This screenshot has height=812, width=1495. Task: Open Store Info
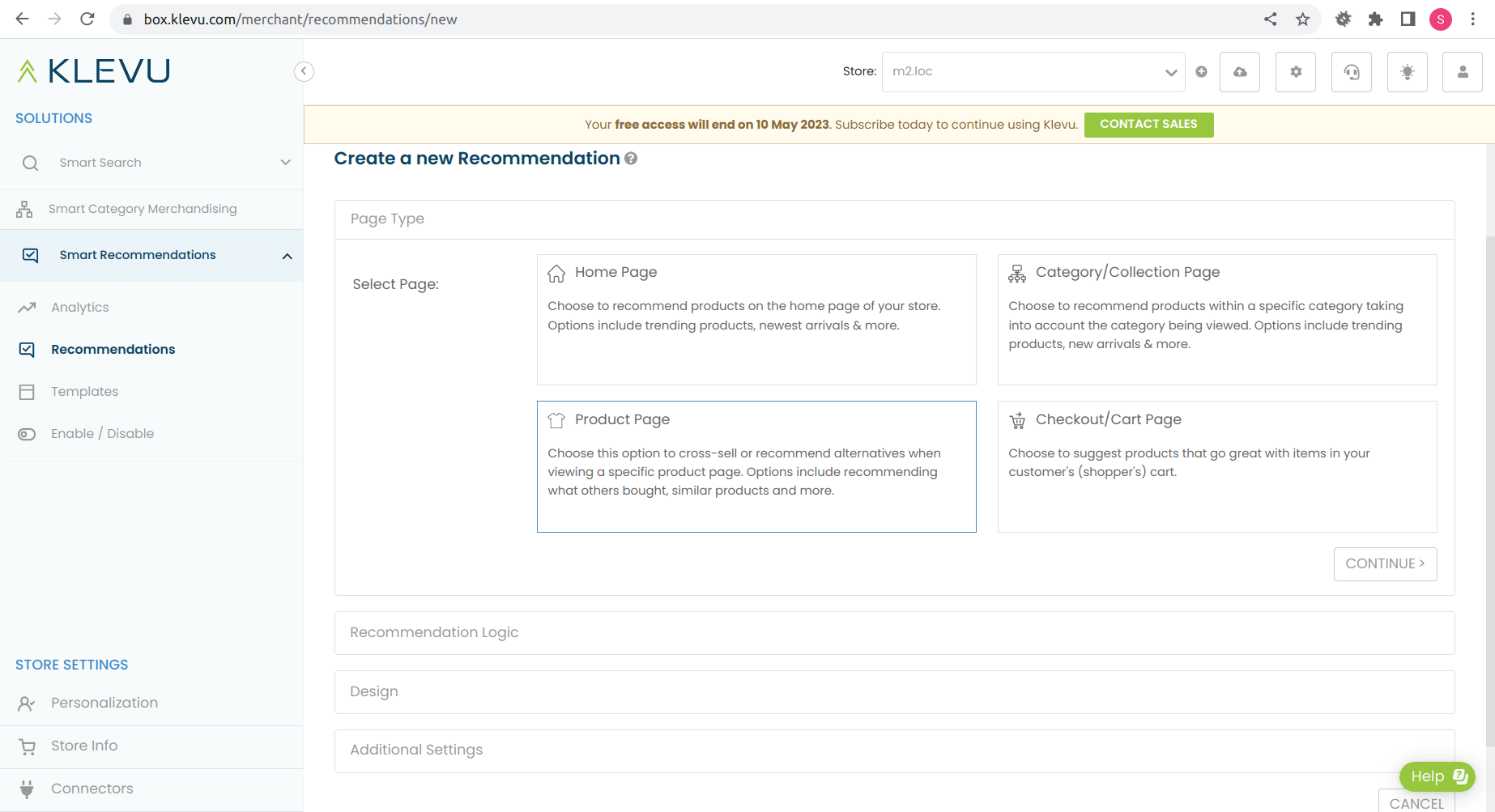tap(84, 746)
